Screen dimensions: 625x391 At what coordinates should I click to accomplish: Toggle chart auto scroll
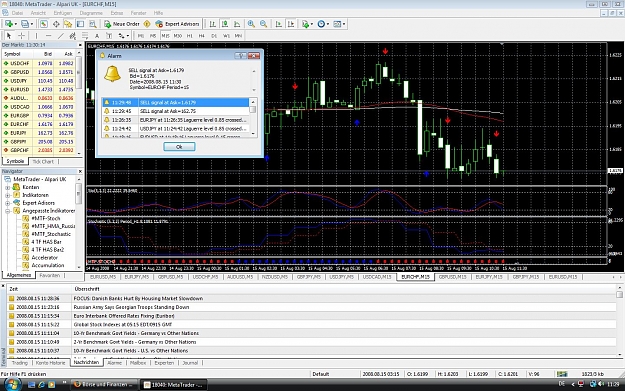click(x=279, y=24)
